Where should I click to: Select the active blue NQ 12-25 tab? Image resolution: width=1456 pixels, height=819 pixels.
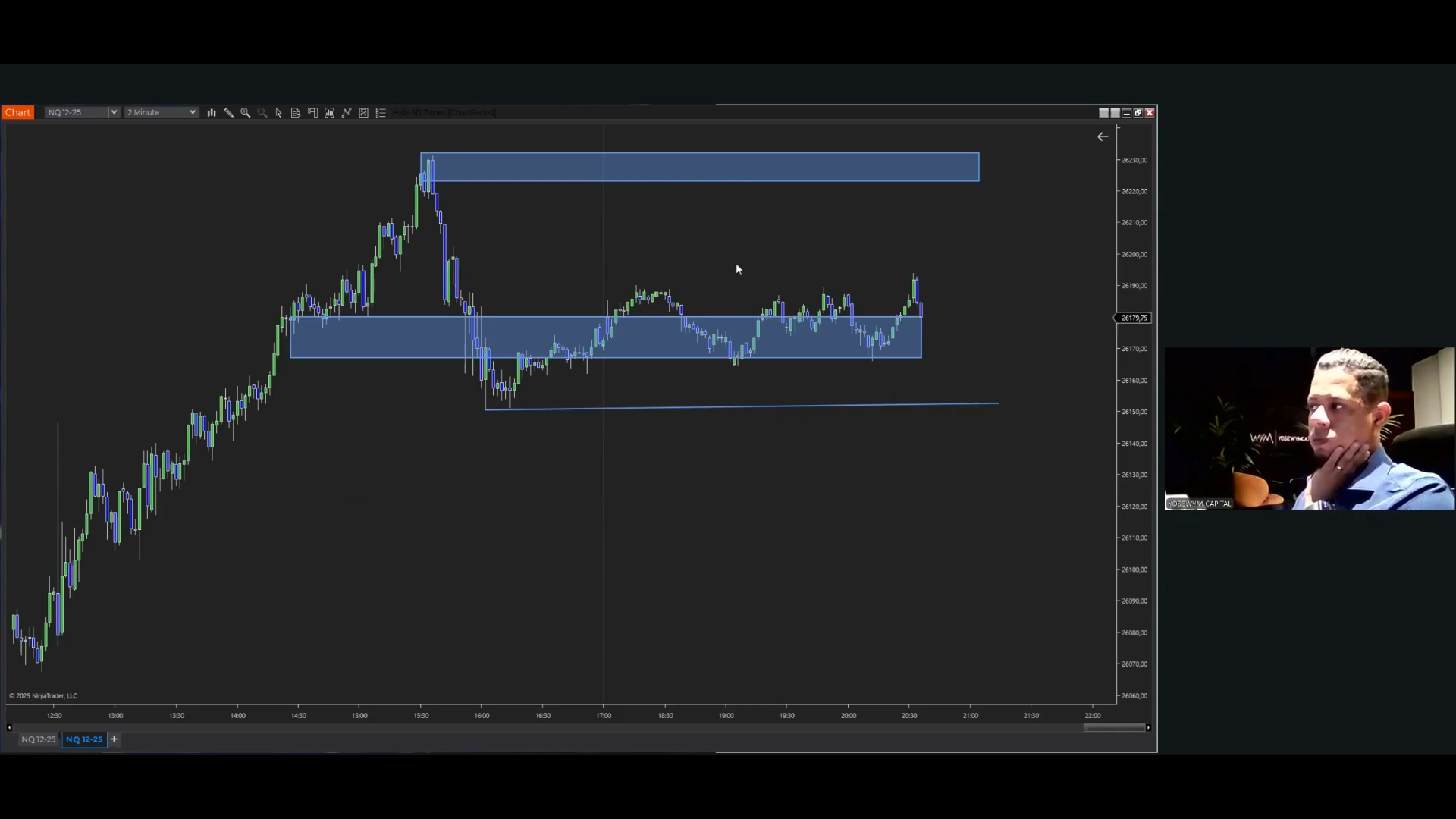point(84,739)
